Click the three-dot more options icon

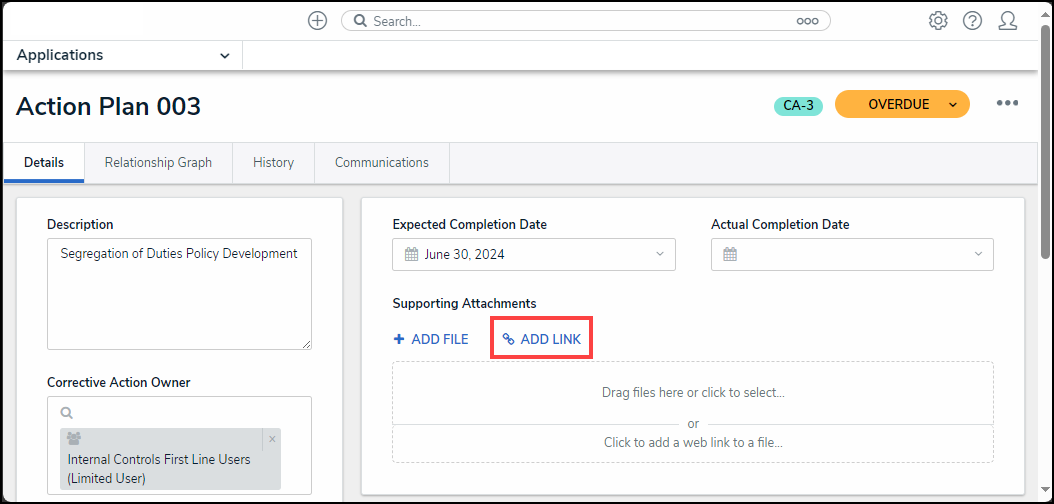pyautogui.click(x=1007, y=104)
